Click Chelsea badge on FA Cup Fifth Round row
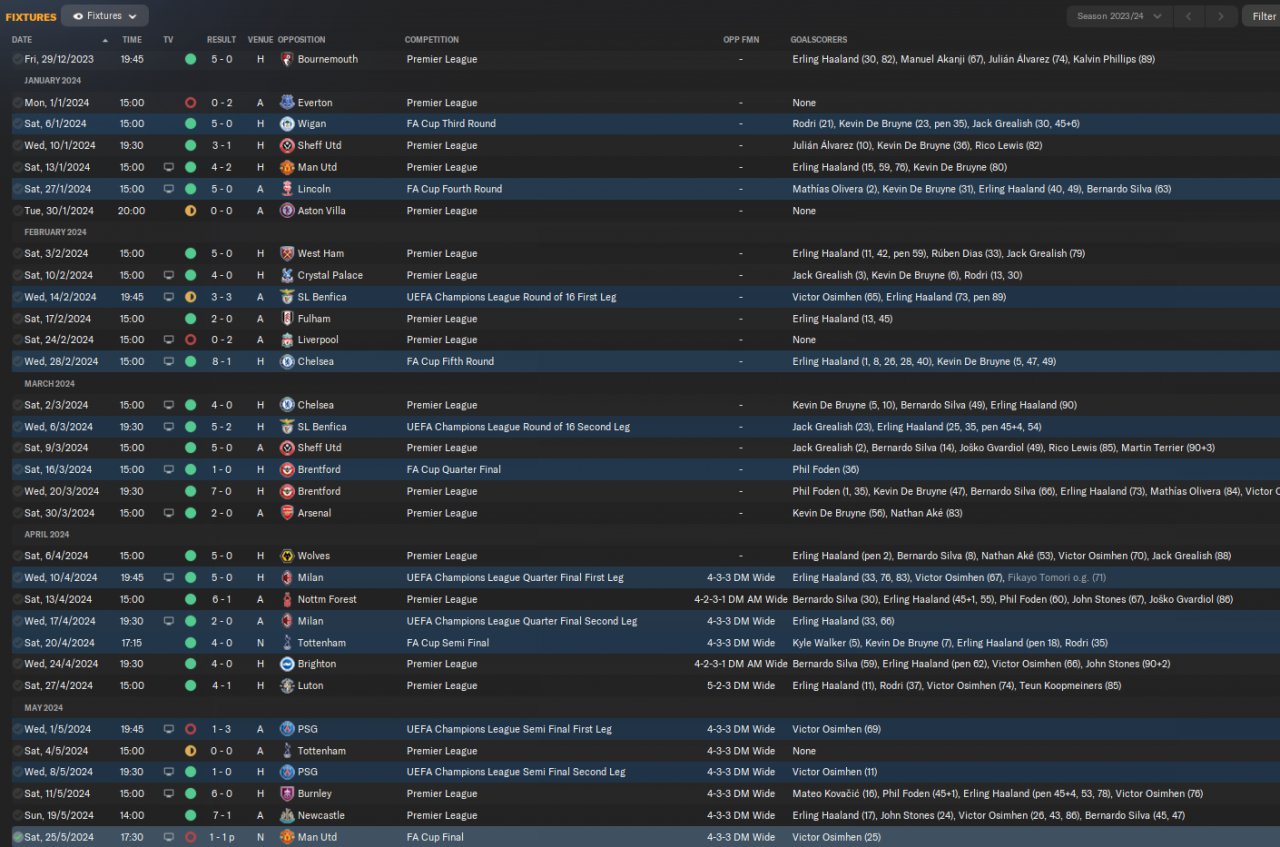Image resolution: width=1280 pixels, height=847 pixels. [287, 362]
